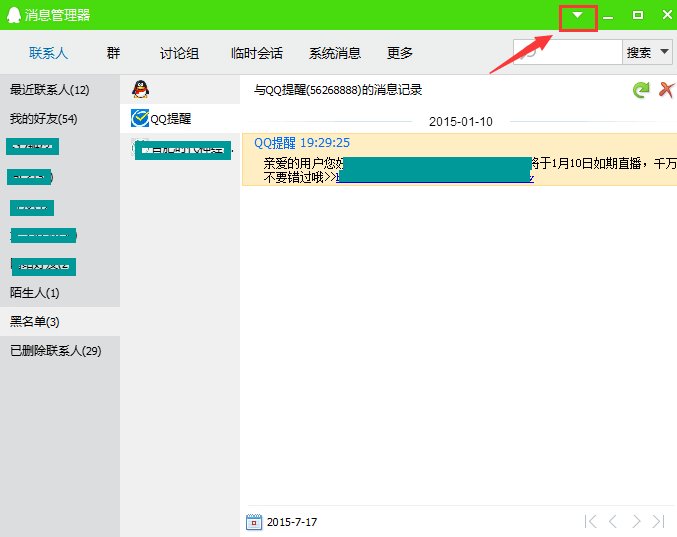Expand the 搜索 dropdown arrow

[x=664, y=52]
